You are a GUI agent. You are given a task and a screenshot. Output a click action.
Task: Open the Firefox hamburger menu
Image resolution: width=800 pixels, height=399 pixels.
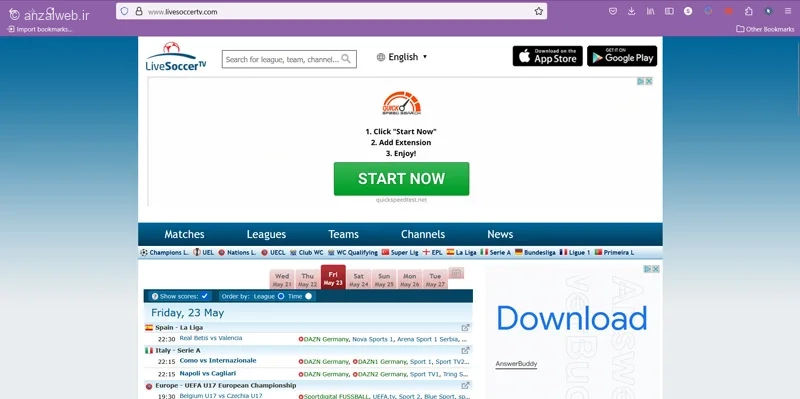788,11
